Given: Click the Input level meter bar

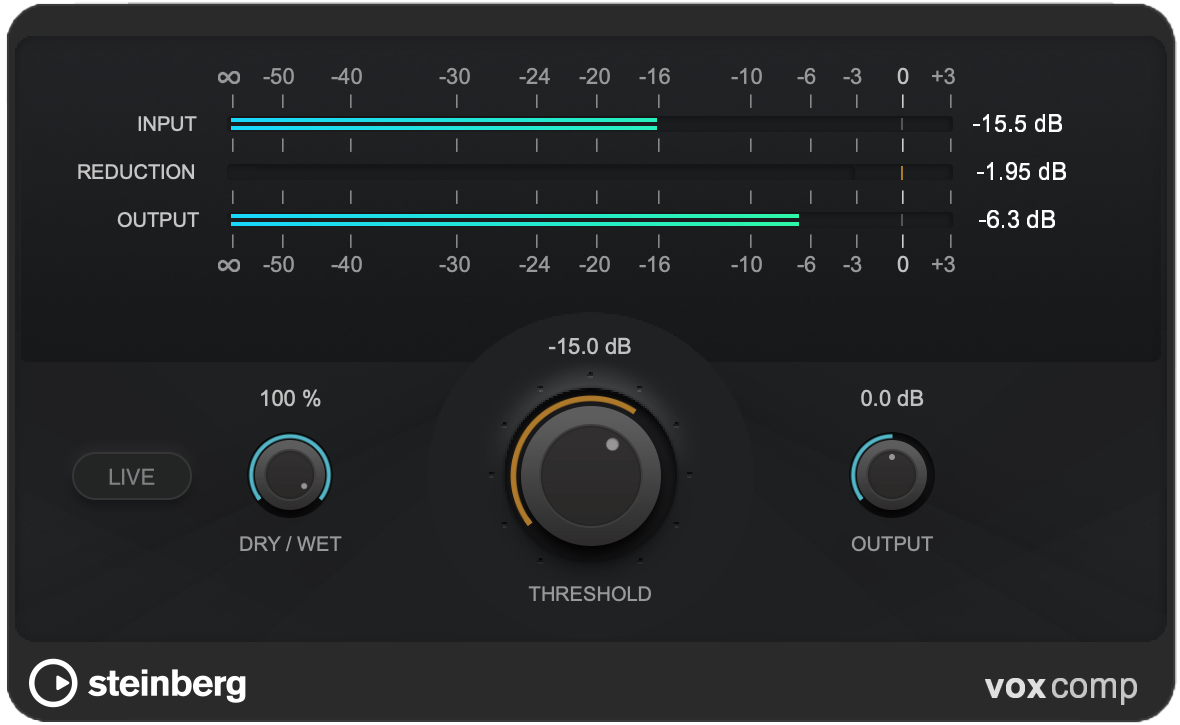Looking at the screenshot, I should tap(590, 124).
